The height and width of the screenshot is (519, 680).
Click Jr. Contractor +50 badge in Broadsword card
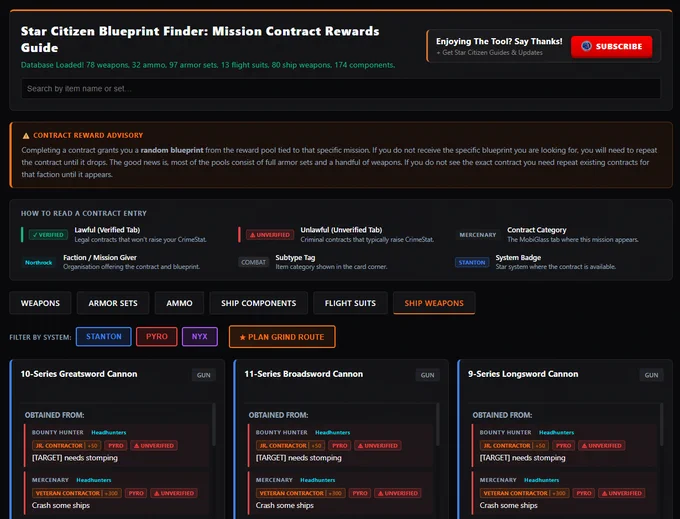click(x=290, y=445)
